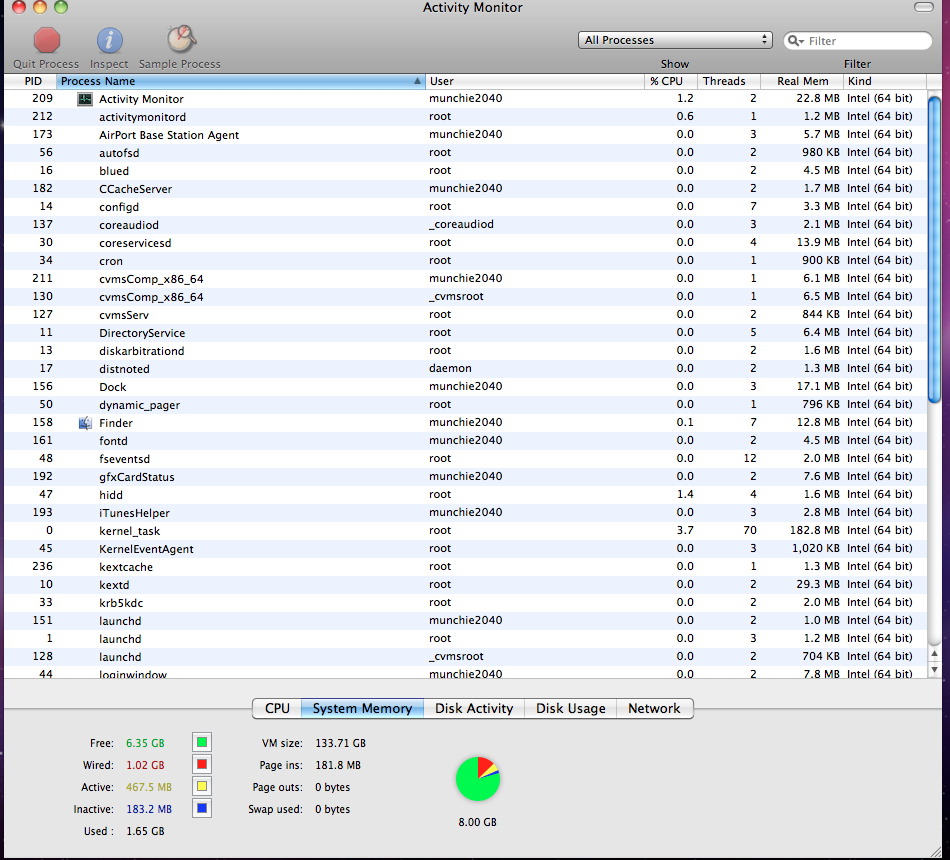Image resolution: width=950 pixels, height=860 pixels.
Task: Select cvmsComp_x86_64 with PID 211
Action: tap(465, 279)
